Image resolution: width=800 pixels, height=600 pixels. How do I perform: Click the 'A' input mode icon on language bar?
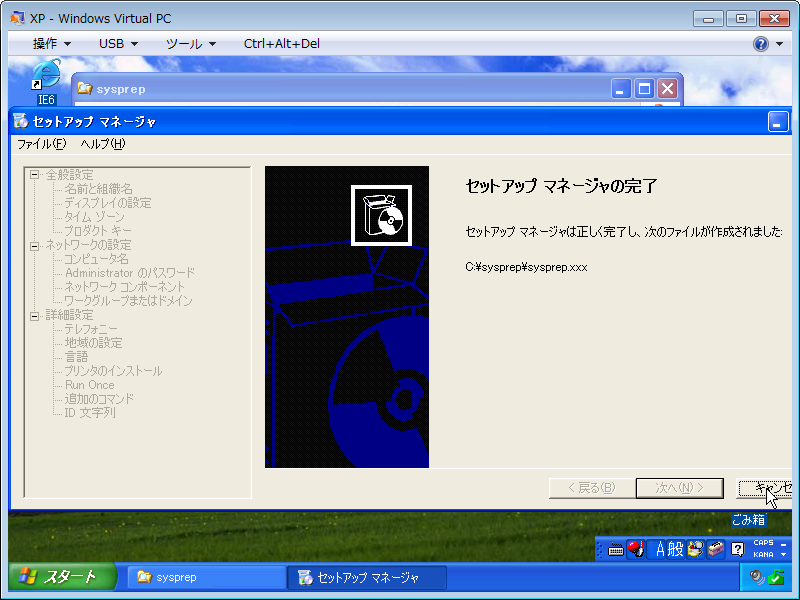(x=660, y=549)
